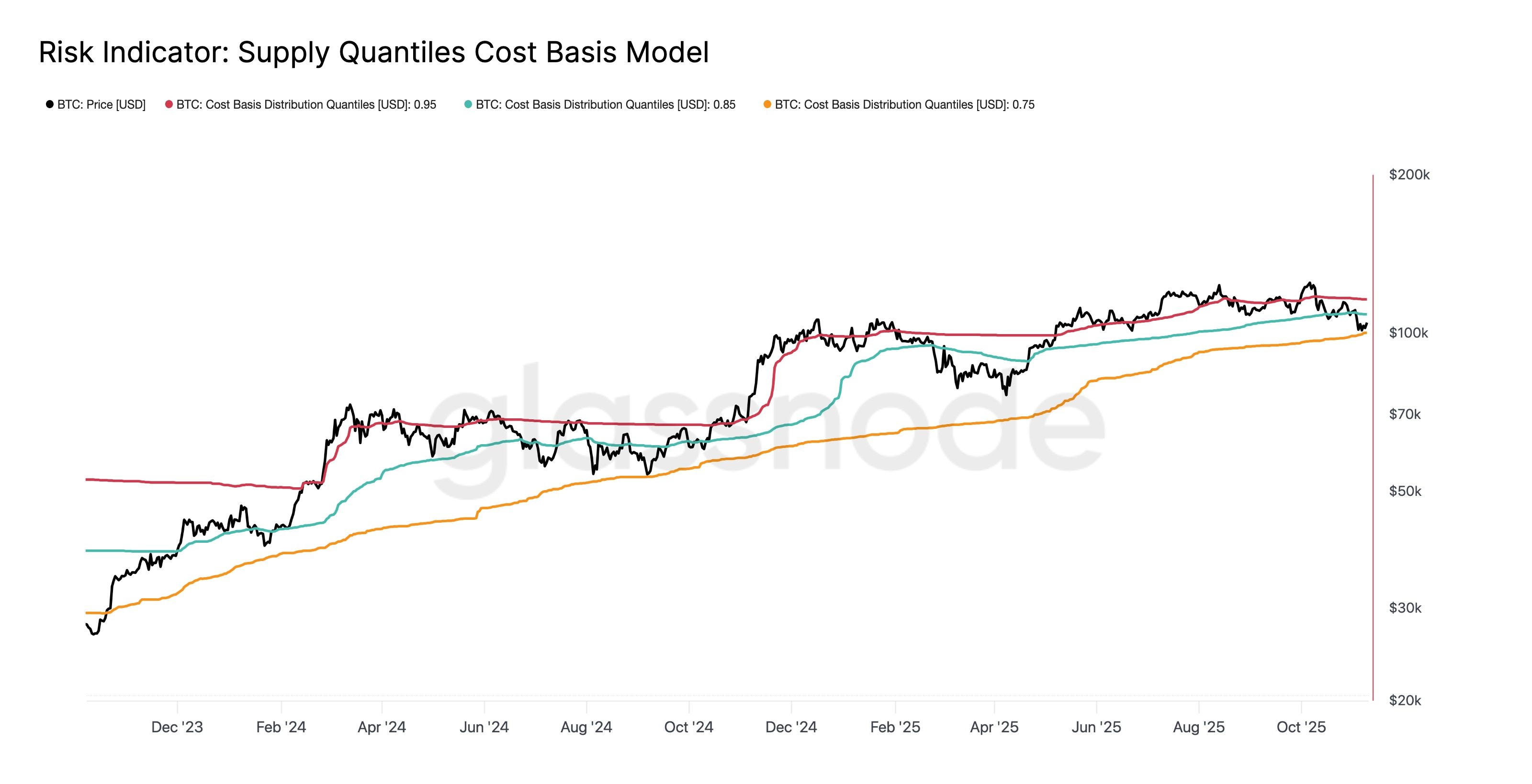Click the $50k y-axis label
The height and width of the screenshot is (784, 1532).
[x=1405, y=491]
